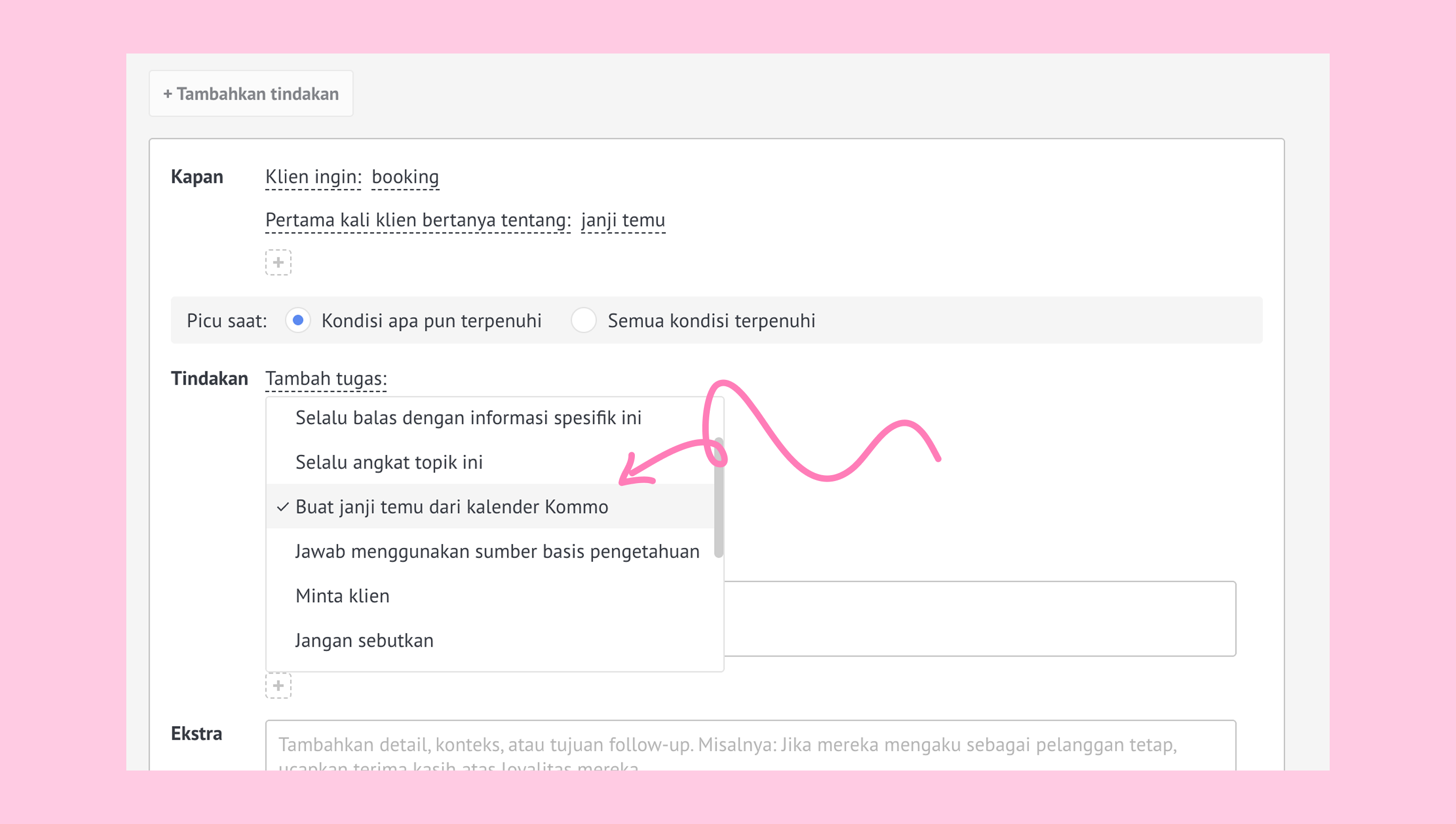The height and width of the screenshot is (824, 1456).
Task: Choose 'Selalu balas dengan informasi spesifik ini'
Action: pyautogui.click(x=468, y=418)
